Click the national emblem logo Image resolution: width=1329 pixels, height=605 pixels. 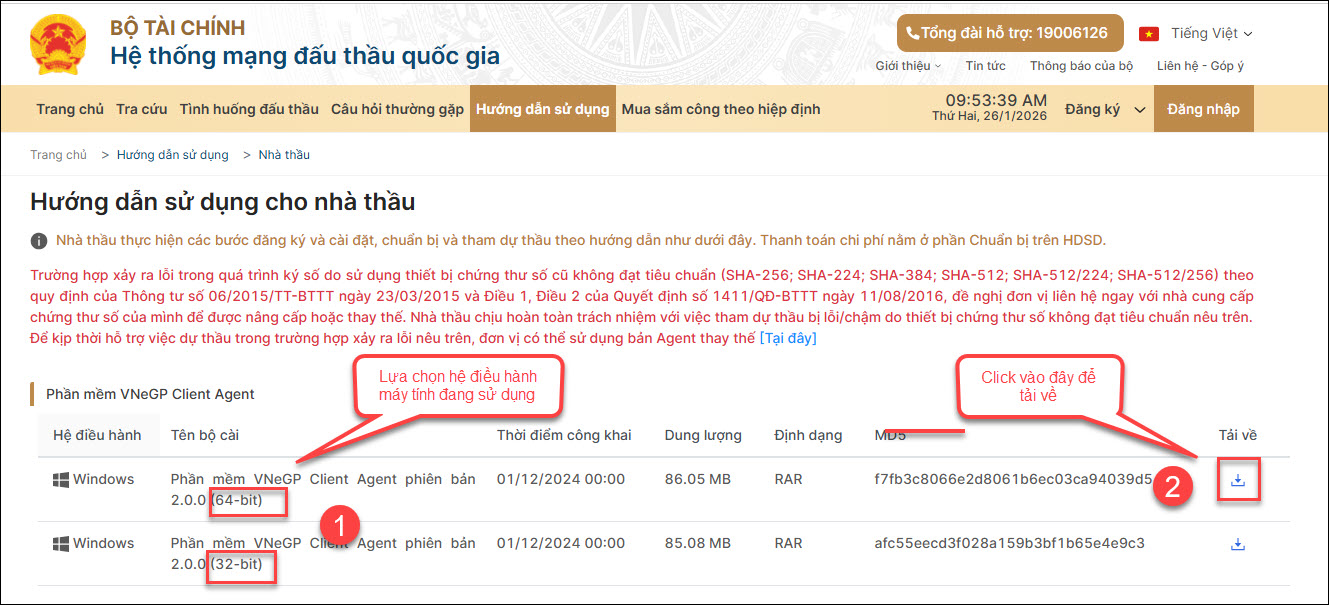[59, 44]
